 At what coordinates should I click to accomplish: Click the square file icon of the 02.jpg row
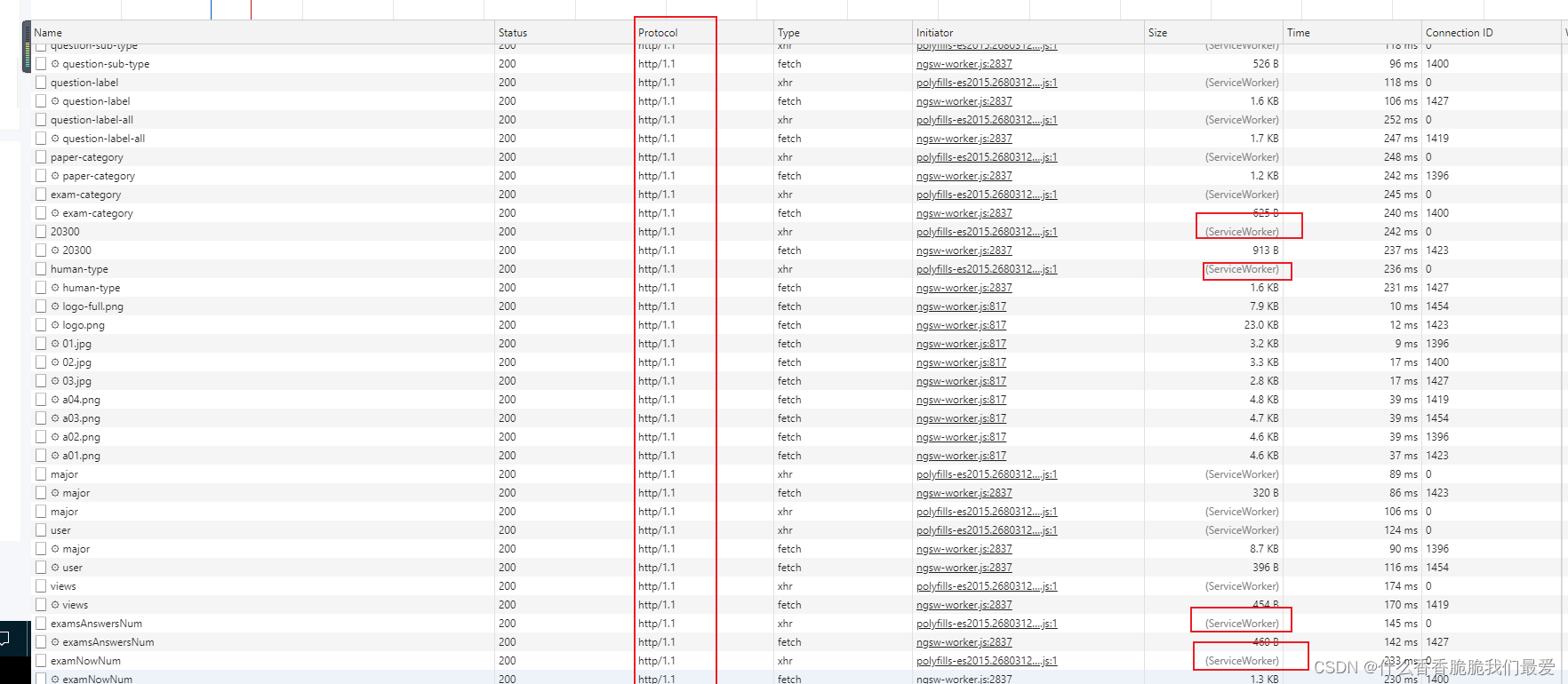tap(41, 362)
